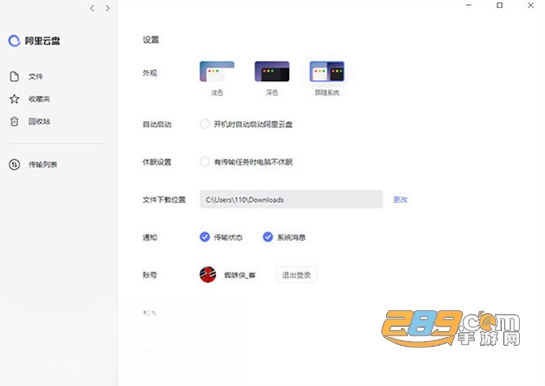The width and height of the screenshot is (545, 386).
Task: Select the 跟随系统 theme thumbnail
Action: (x=327, y=72)
